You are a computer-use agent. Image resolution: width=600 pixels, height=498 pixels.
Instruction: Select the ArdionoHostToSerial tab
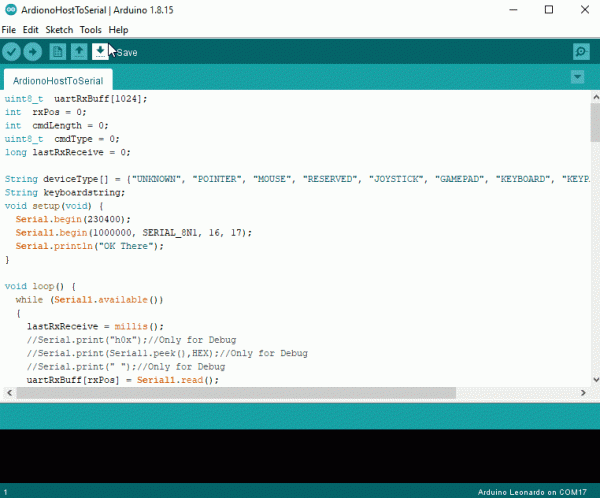coord(57,79)
